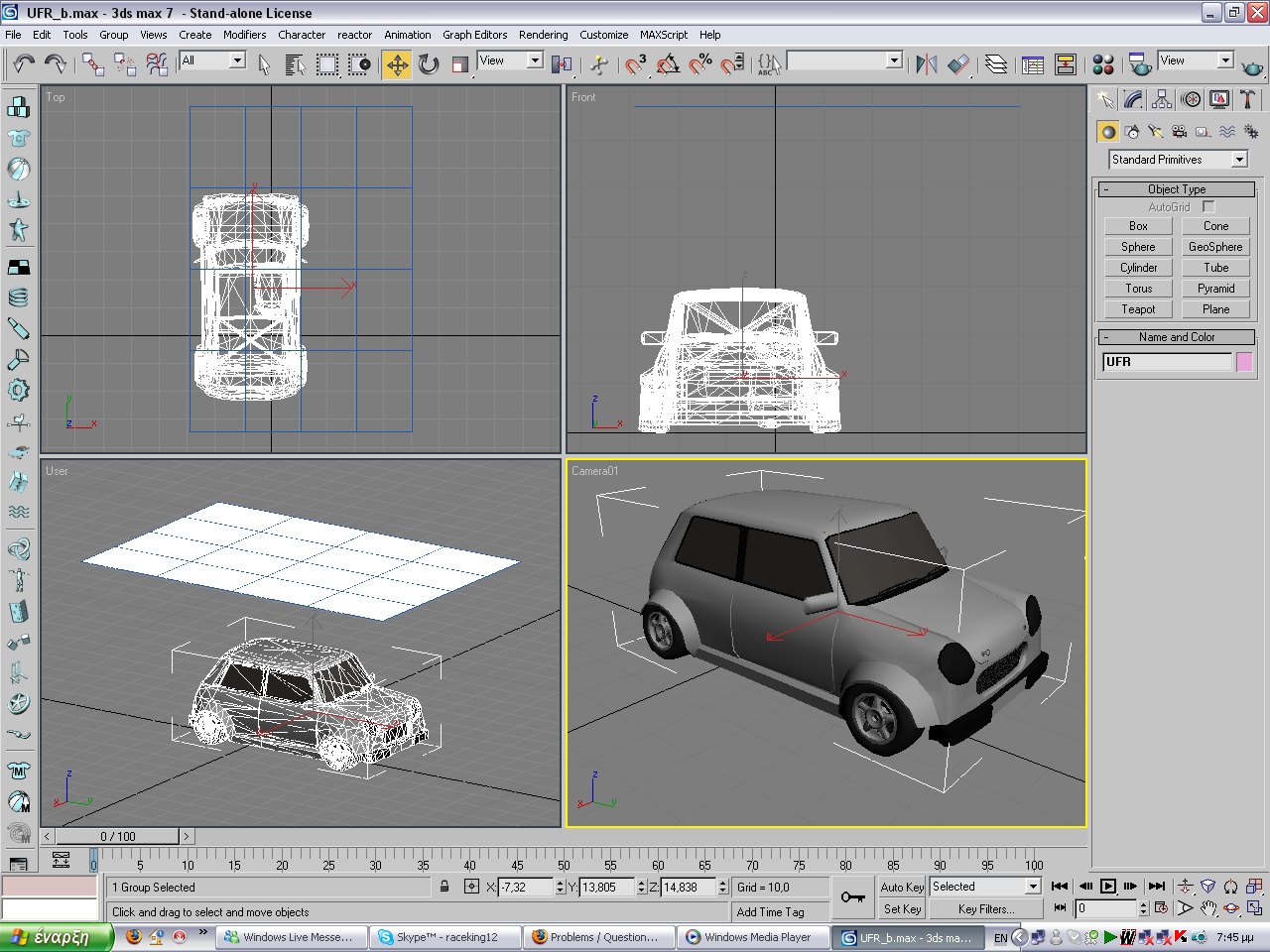
Task: Click the Key Filters button
Action: click(x=985, y=908)
